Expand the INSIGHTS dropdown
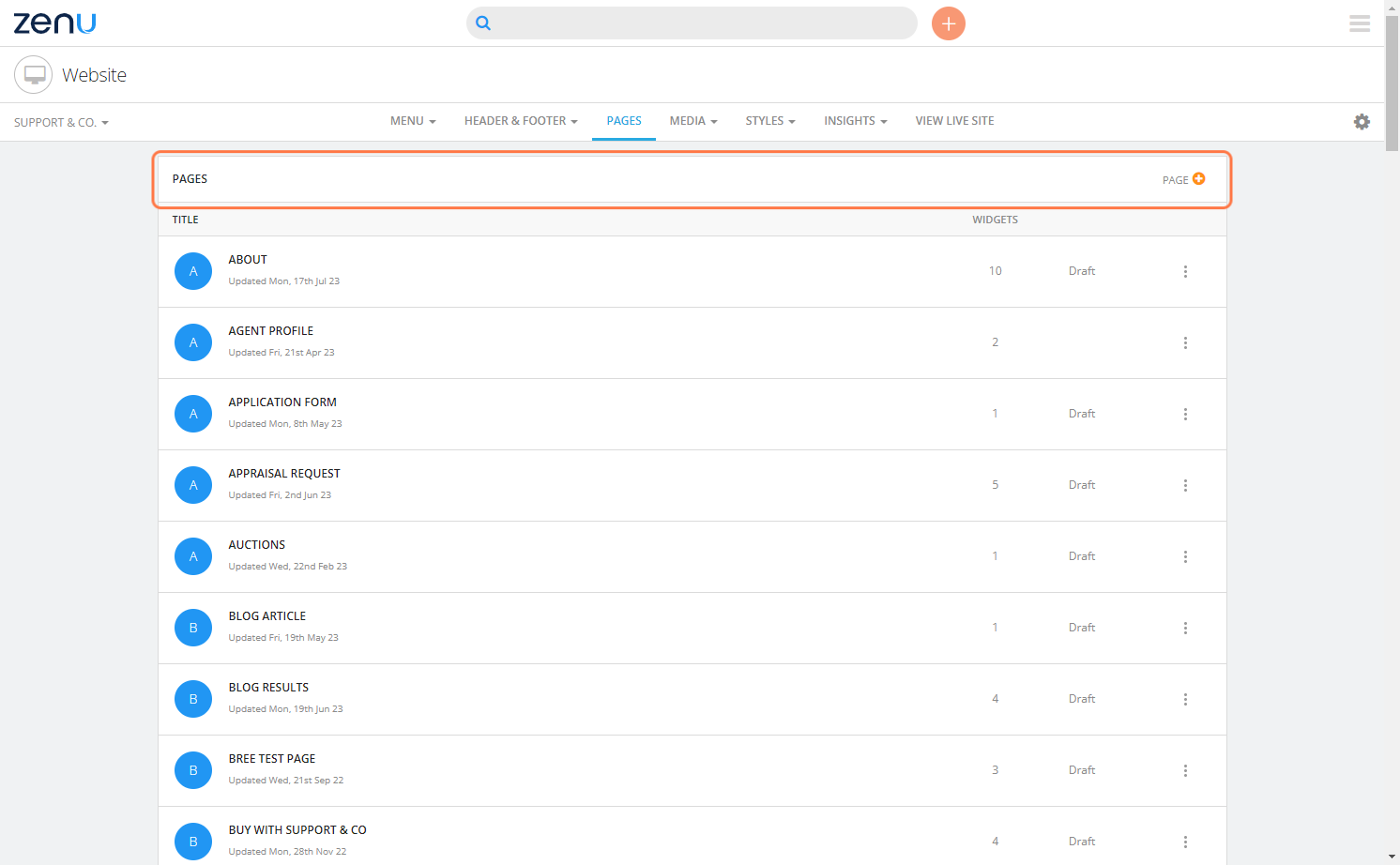 point(856,121)
